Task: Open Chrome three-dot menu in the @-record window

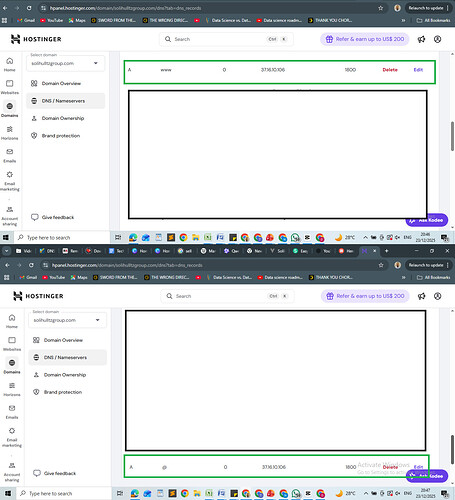Action: coord(447,265)
